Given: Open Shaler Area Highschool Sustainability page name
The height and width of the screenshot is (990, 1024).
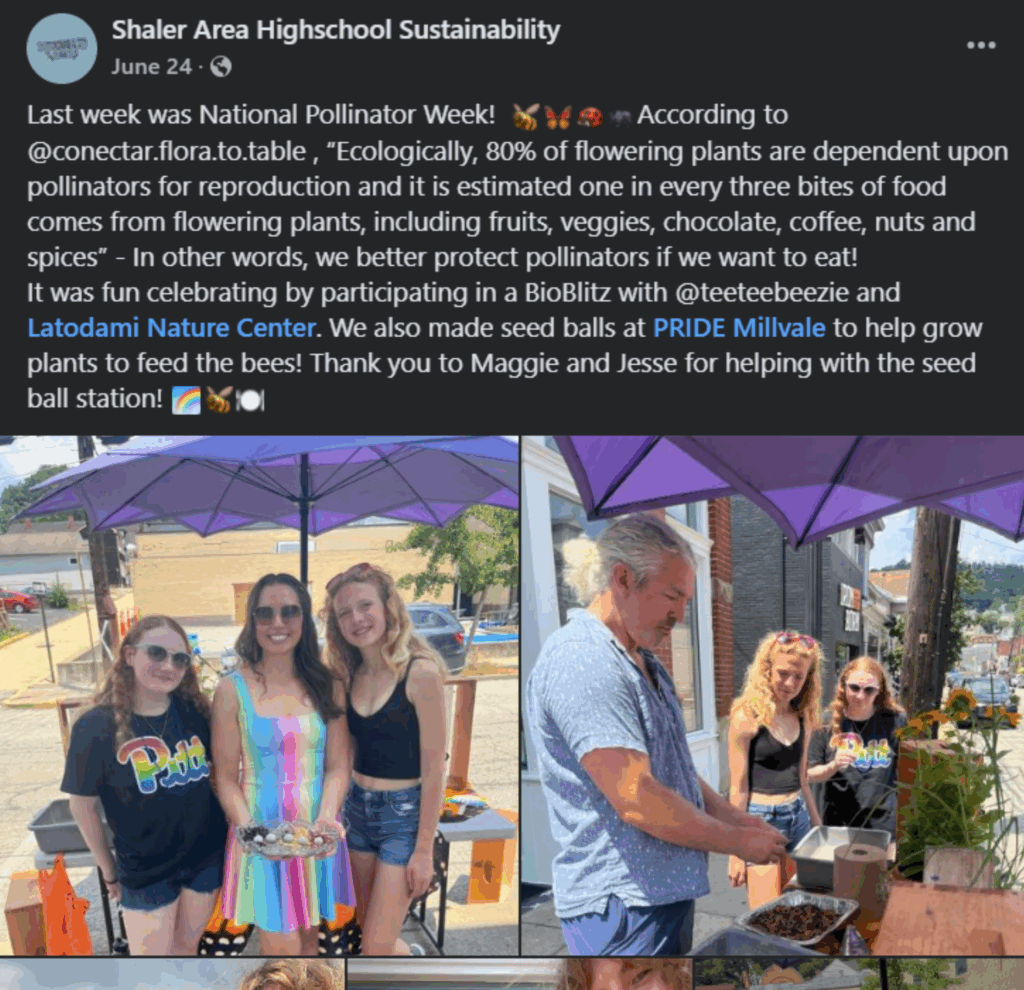Looking at the screenshot, I should (336, 30).
